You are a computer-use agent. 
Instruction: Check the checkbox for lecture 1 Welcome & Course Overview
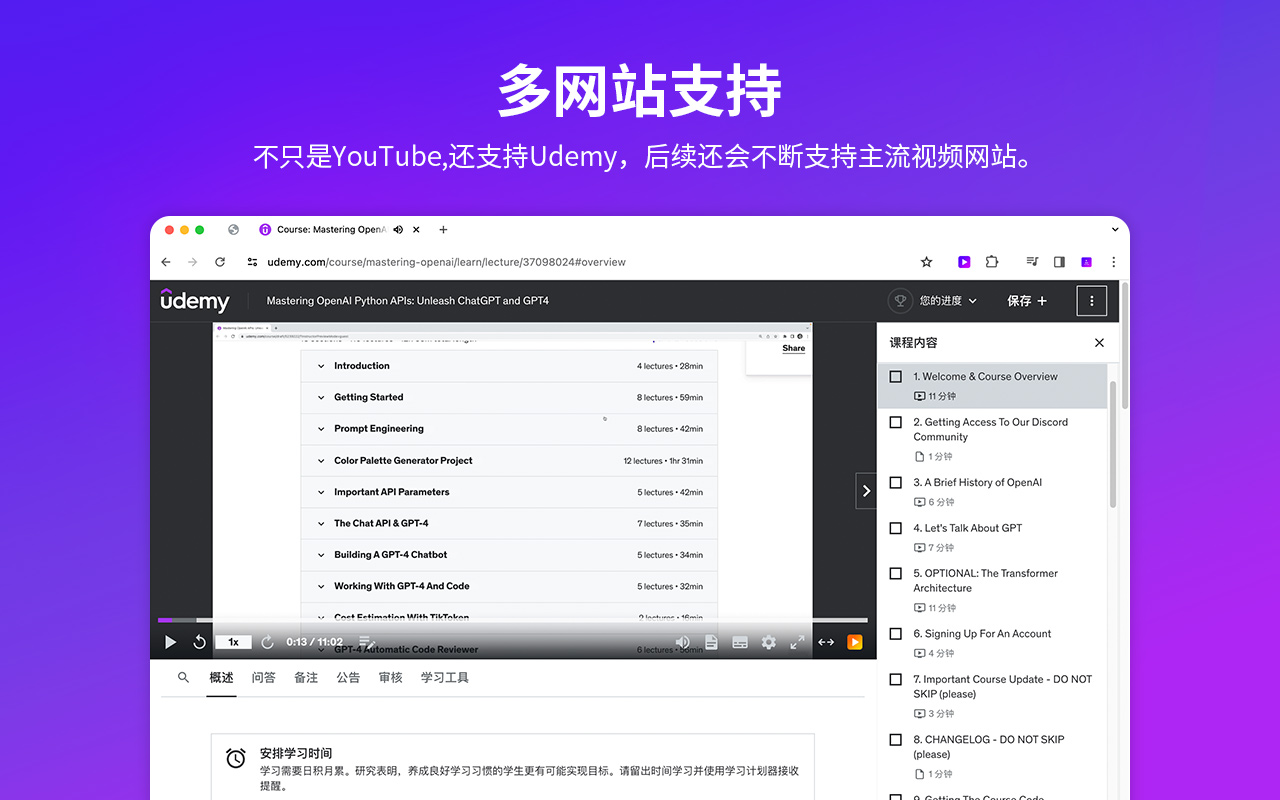point(895,376)
